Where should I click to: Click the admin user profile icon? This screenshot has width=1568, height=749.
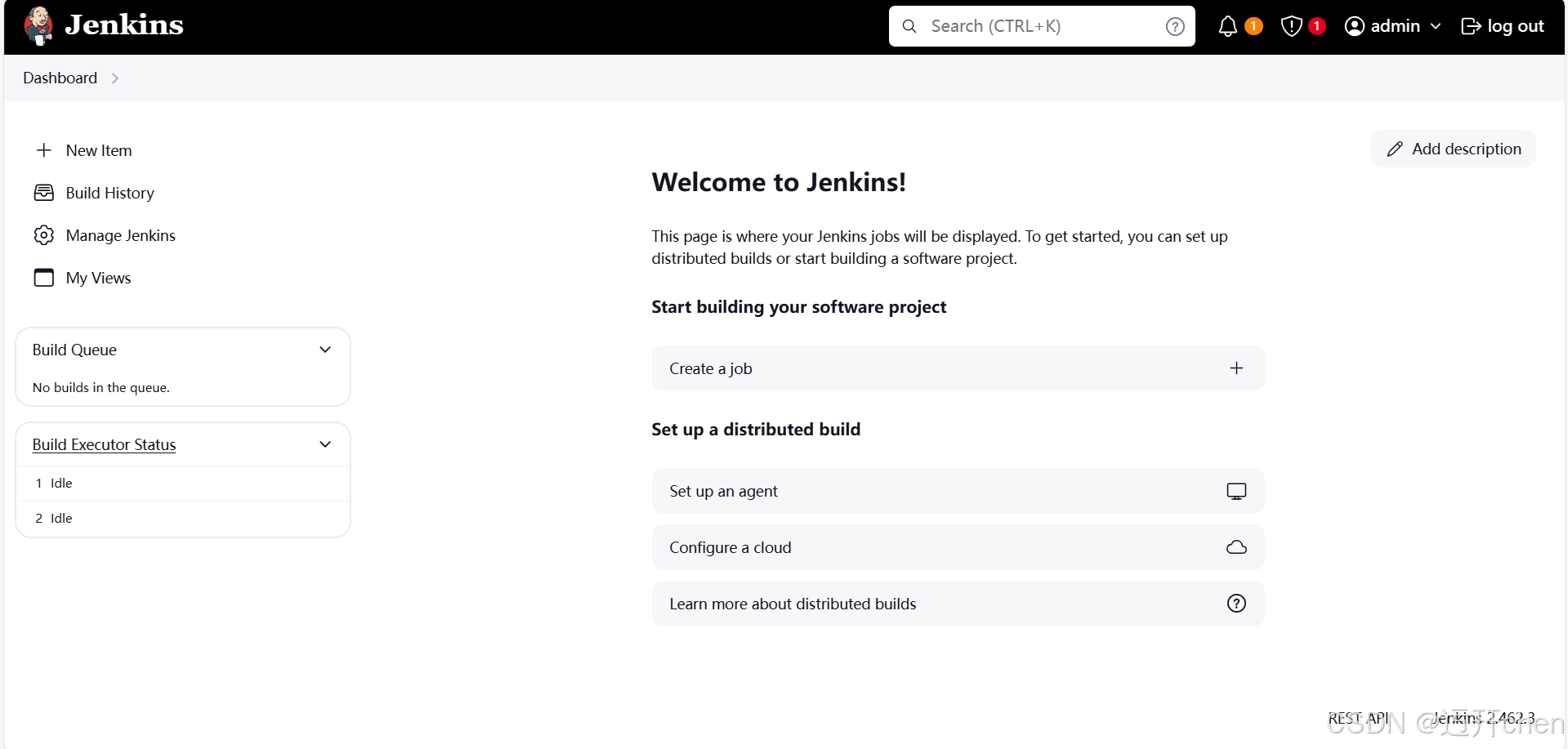coord(1354,25)
